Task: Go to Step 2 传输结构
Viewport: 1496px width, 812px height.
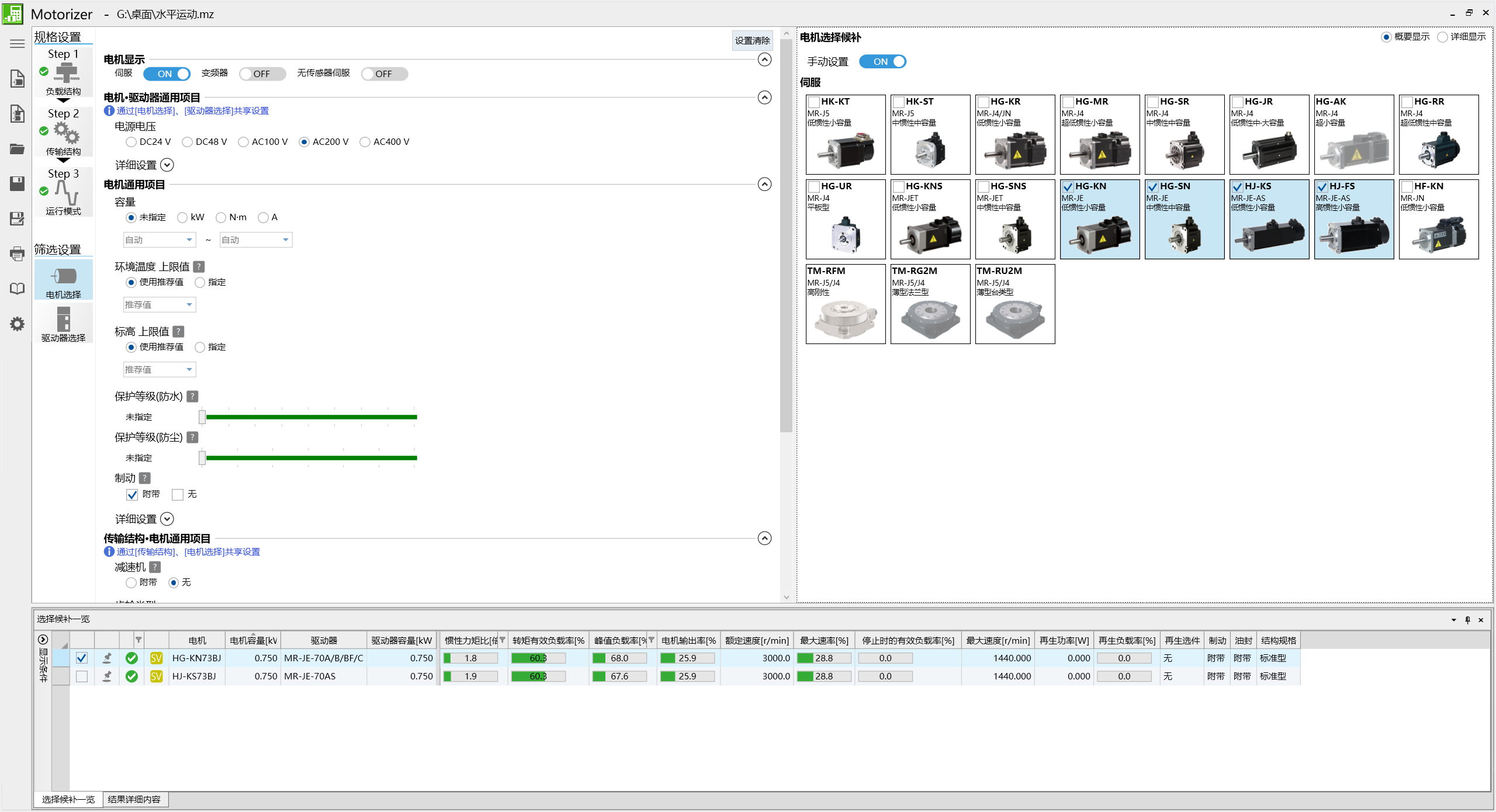Action: tap(63, 132)
